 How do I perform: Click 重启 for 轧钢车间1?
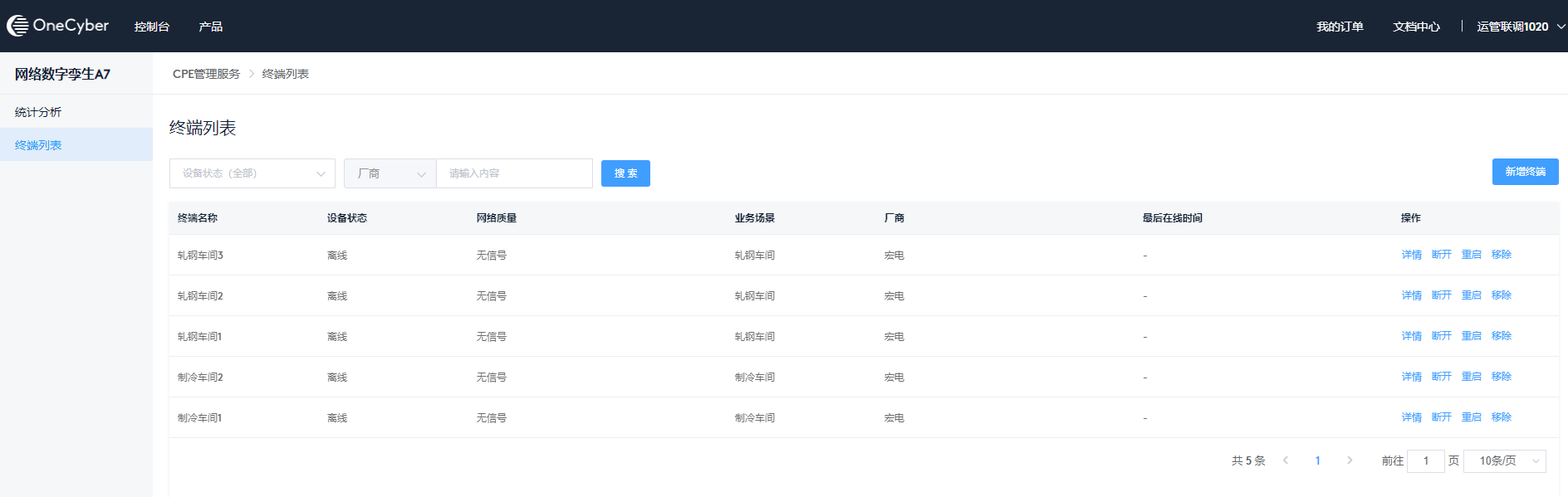pos(1471,336)
